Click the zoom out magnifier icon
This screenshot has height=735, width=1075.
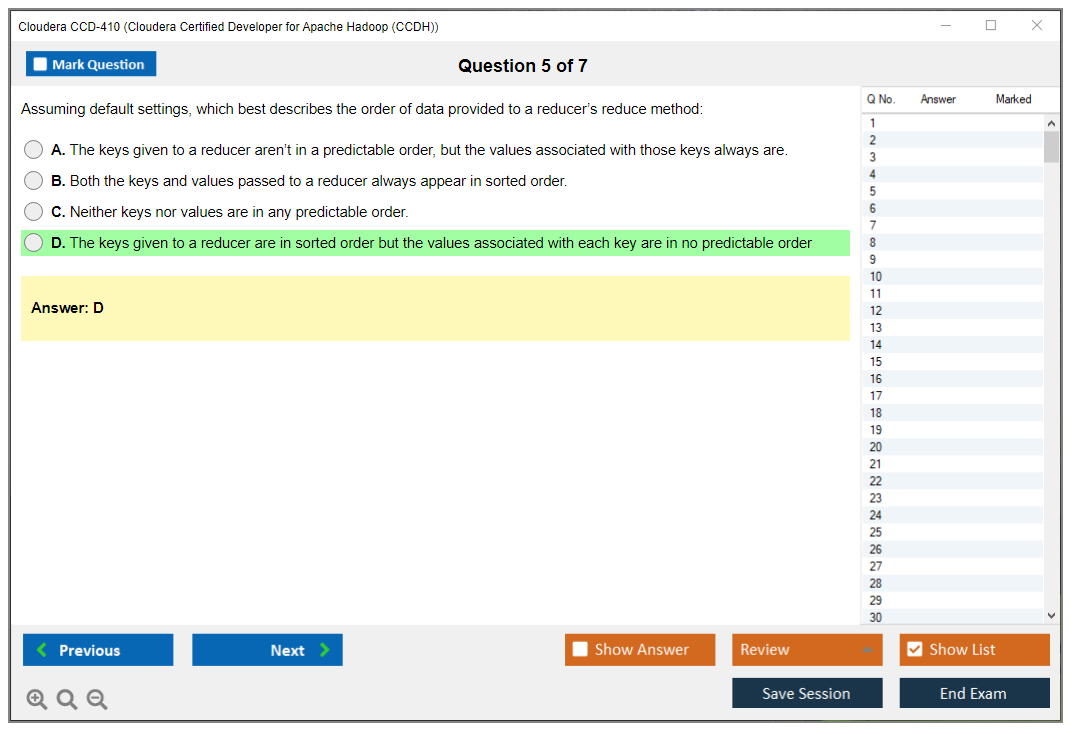(97, 700)
